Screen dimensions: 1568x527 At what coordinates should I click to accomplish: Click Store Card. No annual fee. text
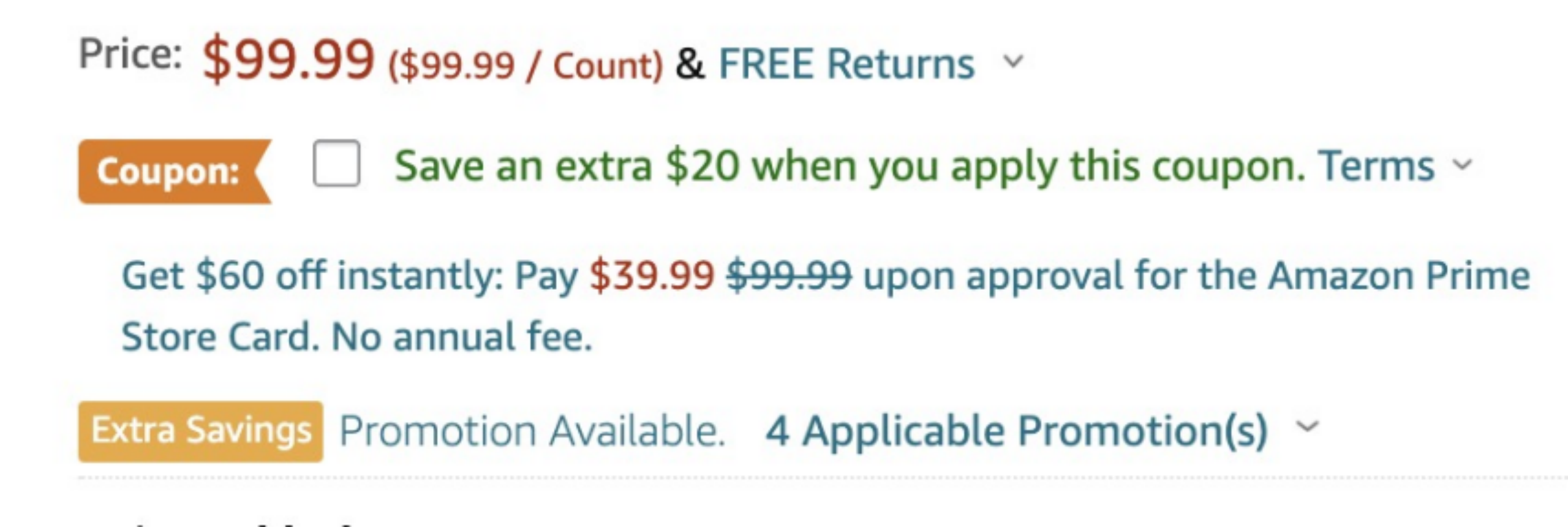[x=356, y=337]
